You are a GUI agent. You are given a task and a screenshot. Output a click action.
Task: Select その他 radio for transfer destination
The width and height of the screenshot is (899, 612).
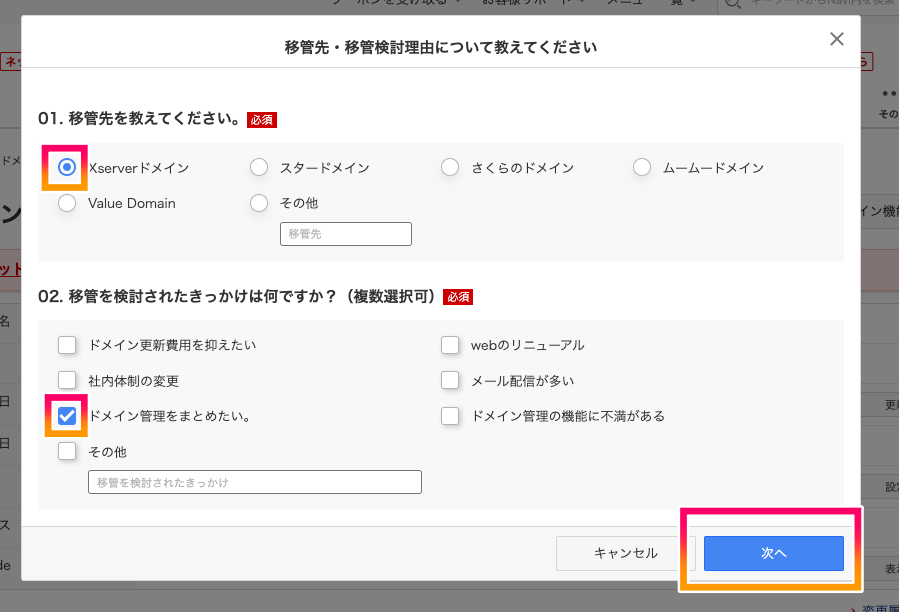[x=259, y=203]
